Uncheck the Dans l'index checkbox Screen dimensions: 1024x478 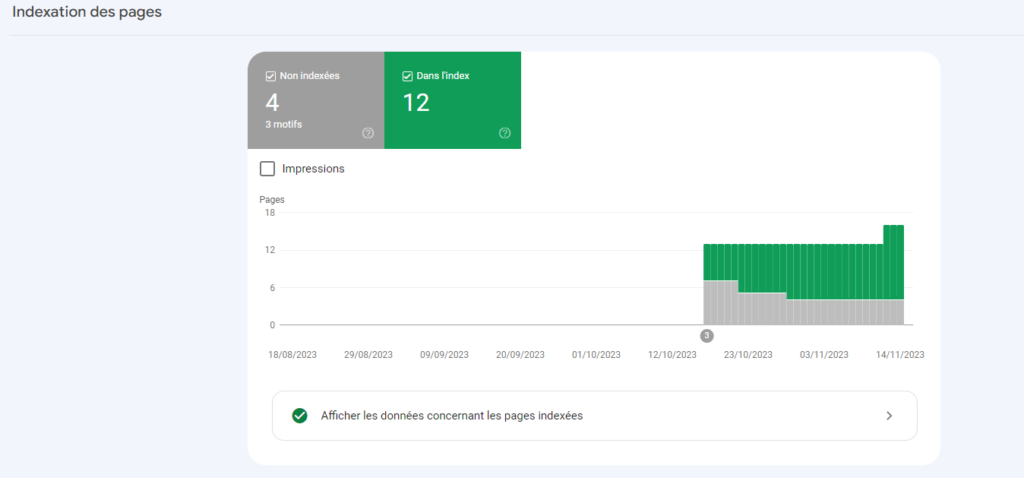pyautogui.click(x=408, y=76)
